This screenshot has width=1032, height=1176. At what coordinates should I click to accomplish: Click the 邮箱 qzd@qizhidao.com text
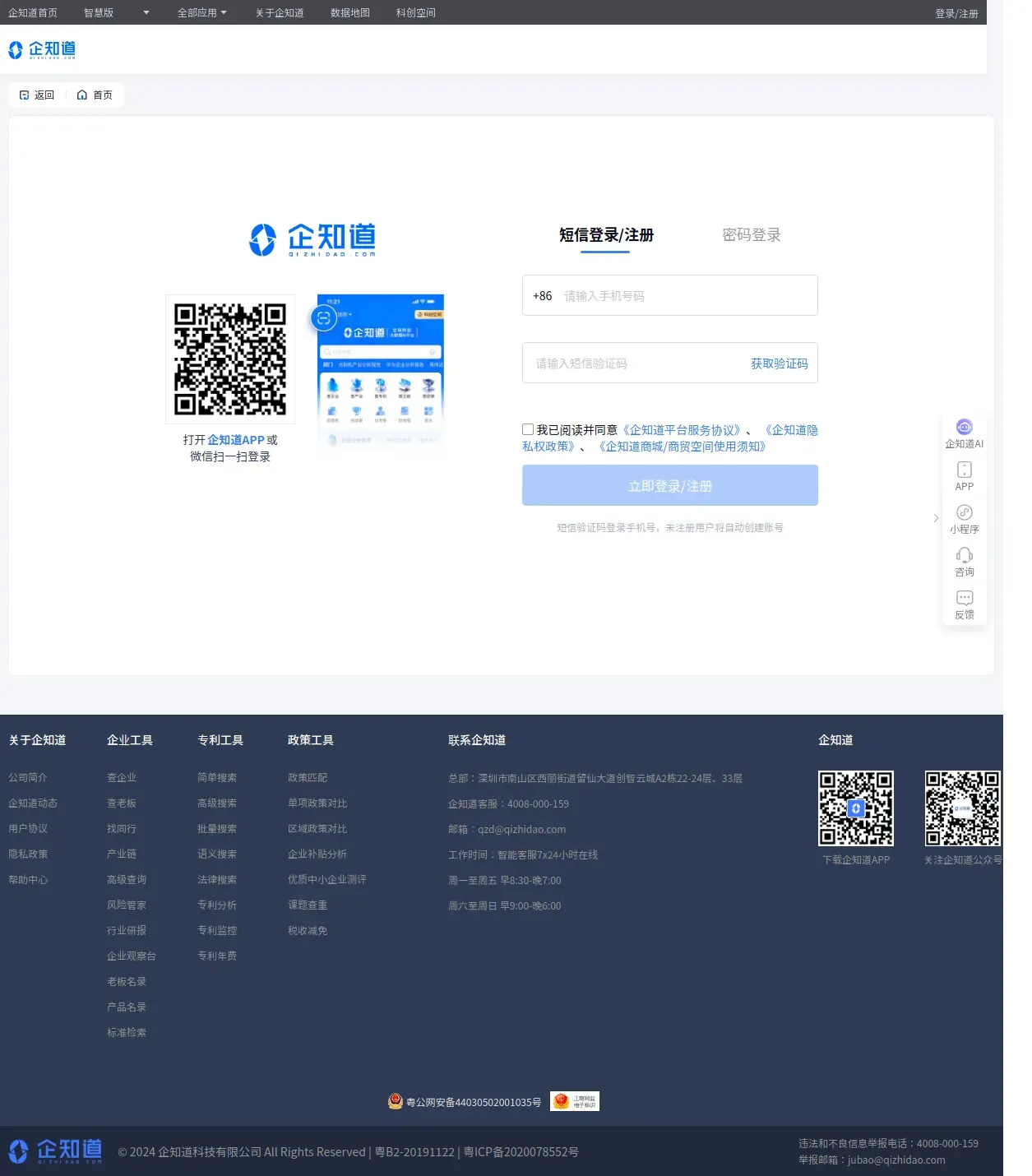[507, 829]
